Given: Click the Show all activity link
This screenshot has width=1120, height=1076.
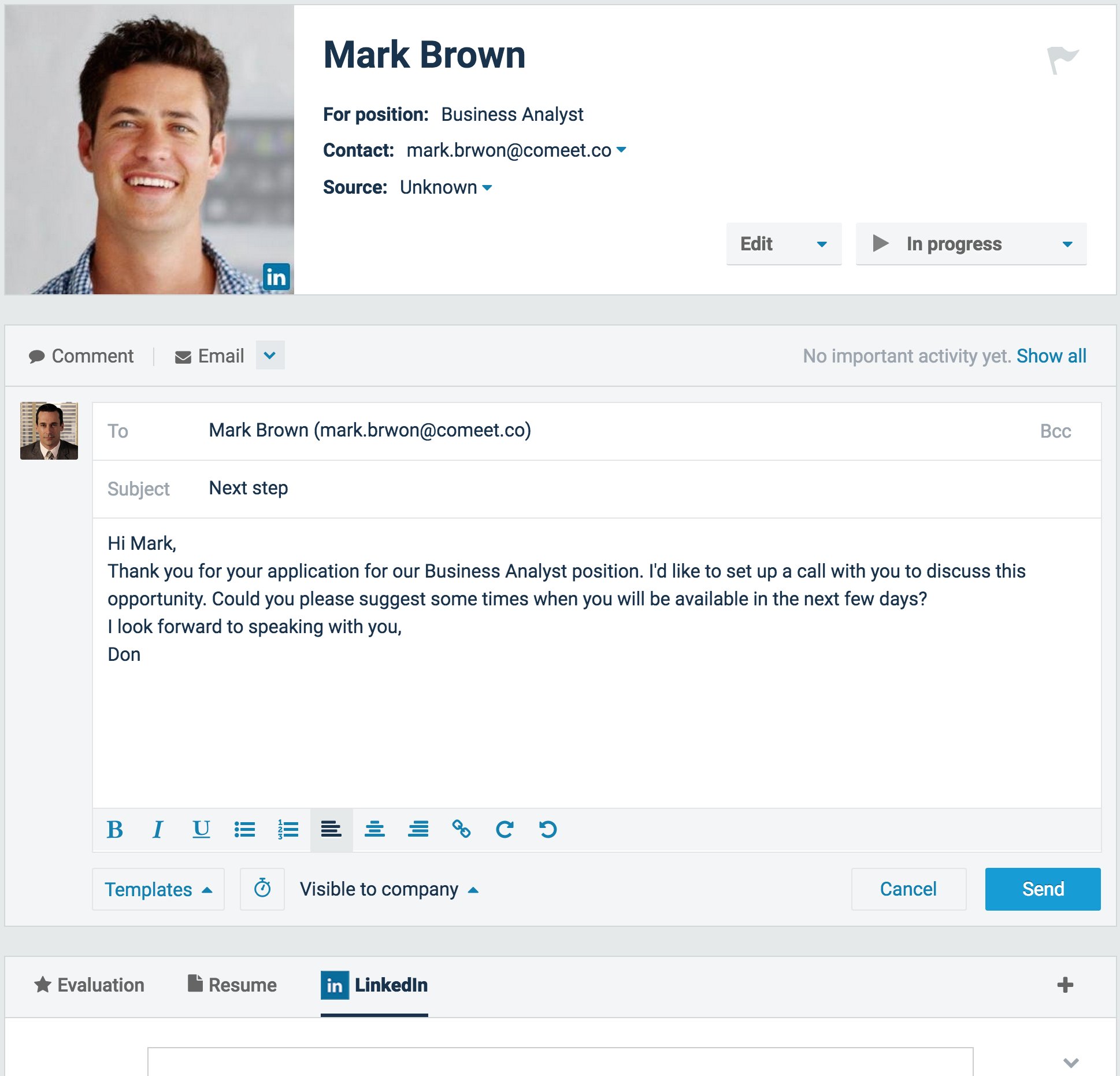Looking at the screenshot, I should (1051, 356).
